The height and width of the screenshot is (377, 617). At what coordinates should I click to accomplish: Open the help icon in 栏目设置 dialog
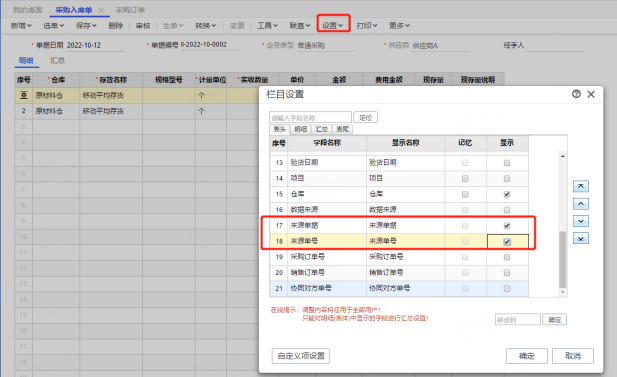click(x=576, y=94)
